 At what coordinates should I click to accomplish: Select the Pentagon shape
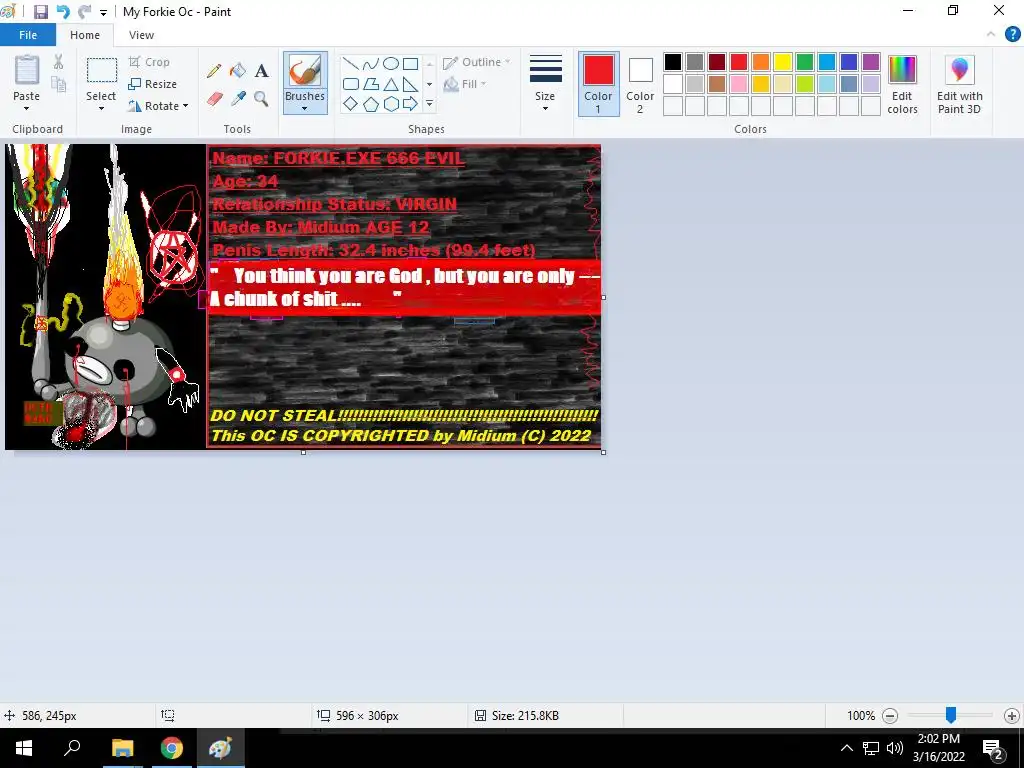tap(370, 104)
